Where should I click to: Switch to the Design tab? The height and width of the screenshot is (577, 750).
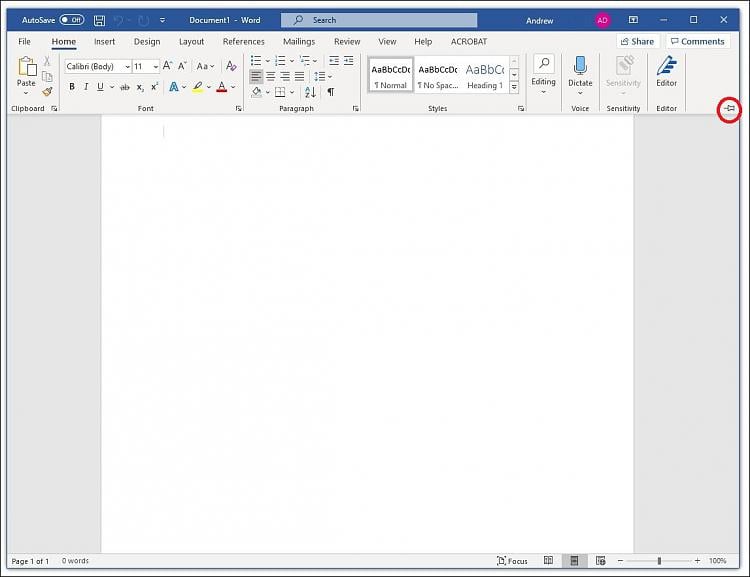[x=147, y=42]
